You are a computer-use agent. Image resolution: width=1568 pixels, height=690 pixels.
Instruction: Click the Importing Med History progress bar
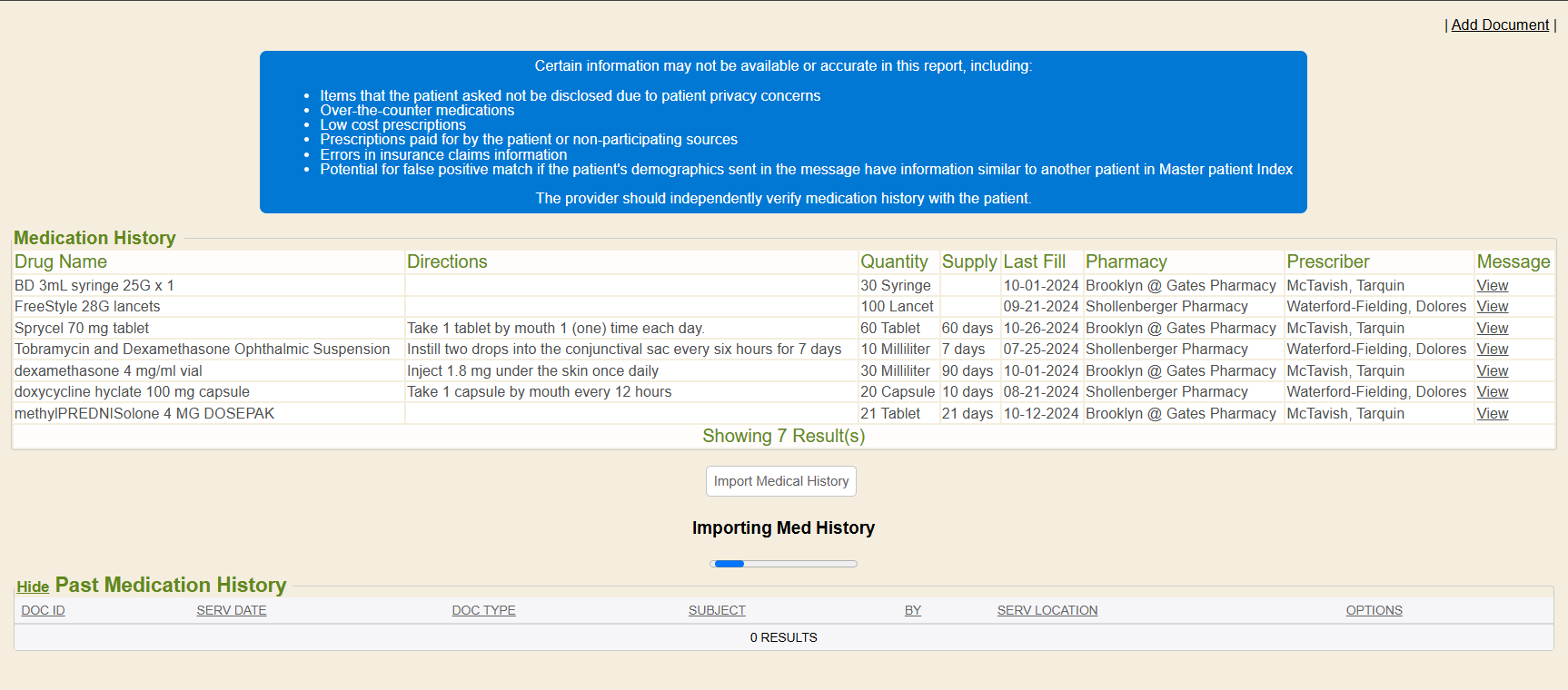click(783, 564)
